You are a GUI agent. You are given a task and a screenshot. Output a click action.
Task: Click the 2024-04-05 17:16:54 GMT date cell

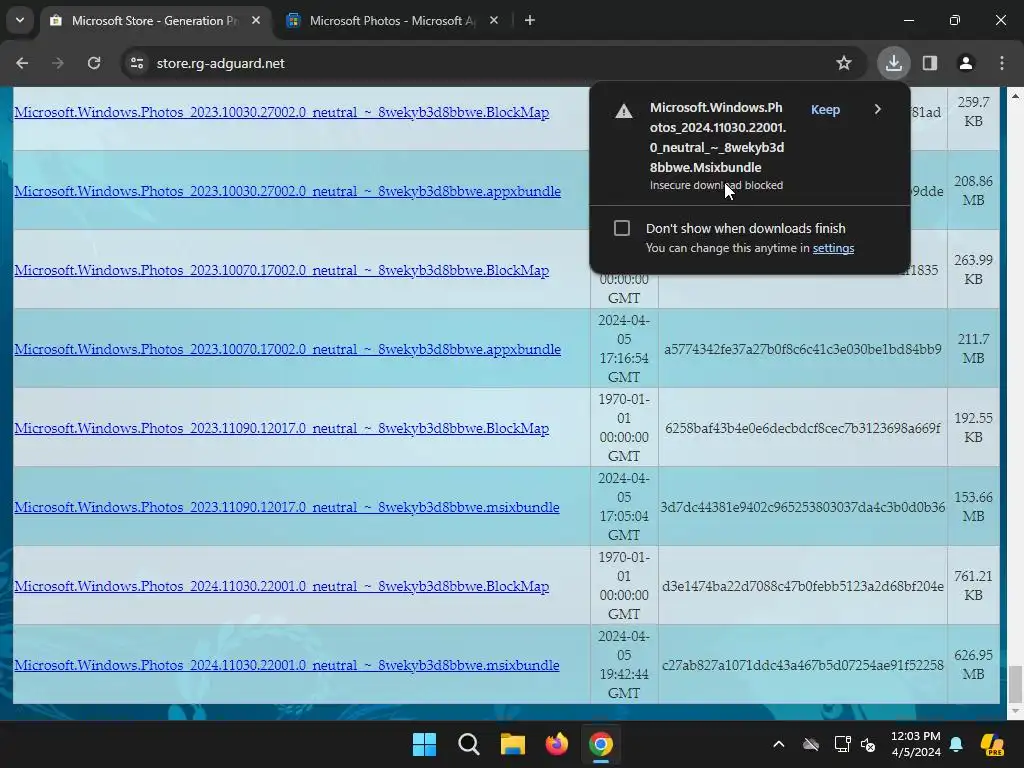624,349
